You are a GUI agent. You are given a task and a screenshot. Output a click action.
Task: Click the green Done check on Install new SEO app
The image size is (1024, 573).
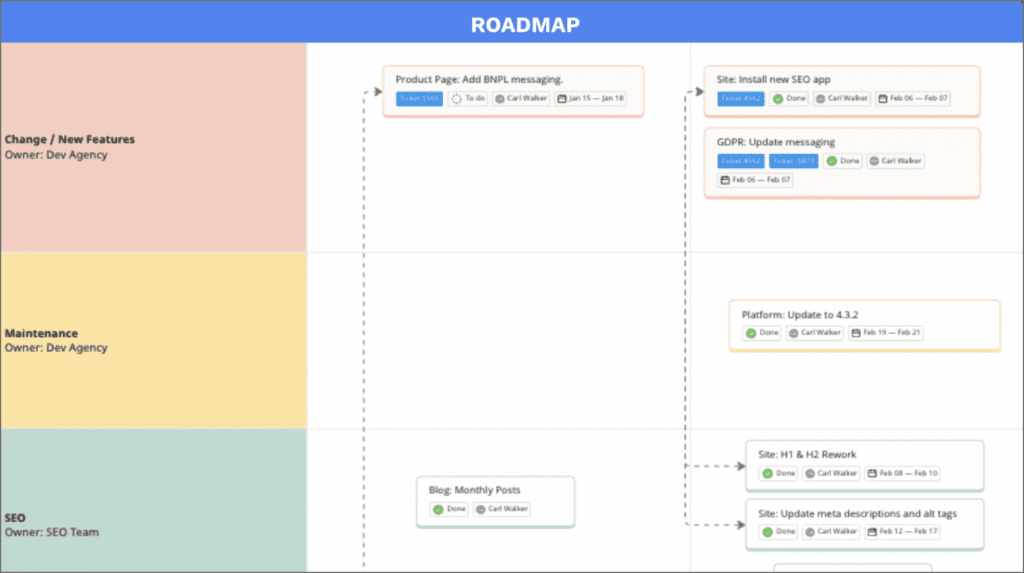click(777, 99)
